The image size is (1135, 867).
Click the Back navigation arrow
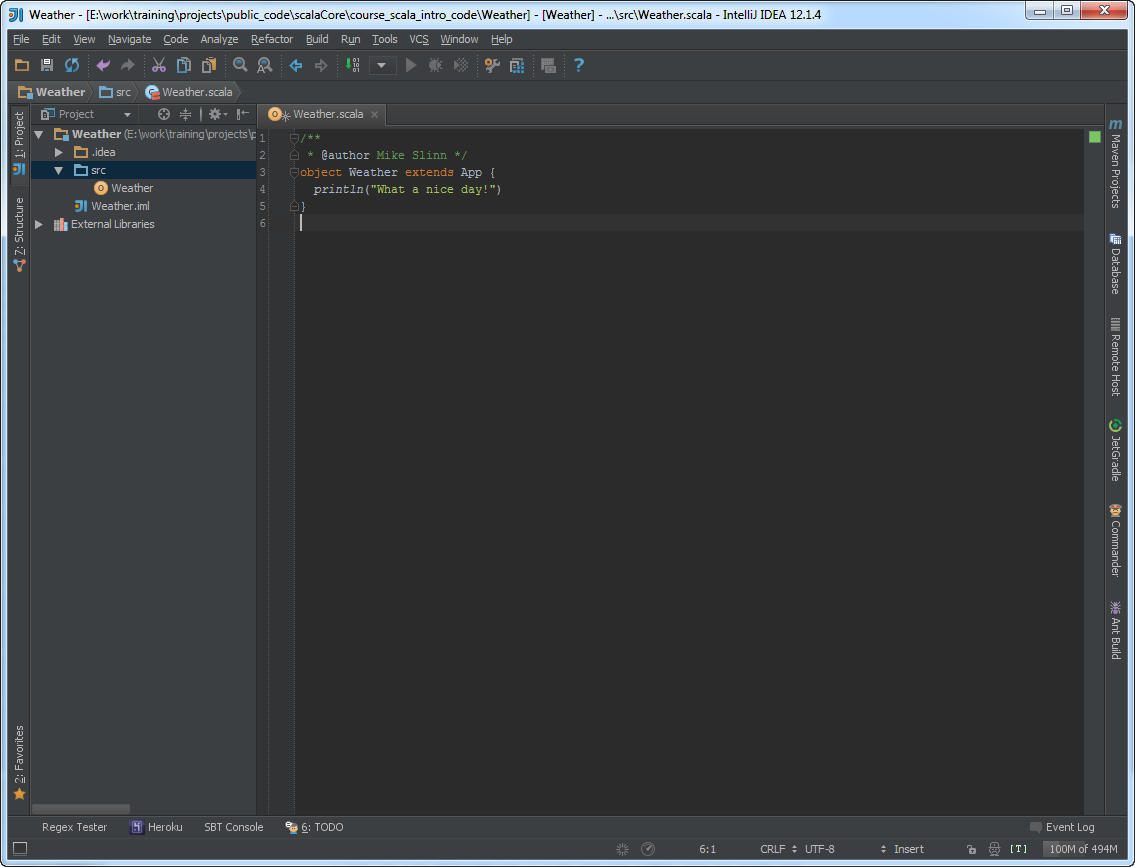point(296,65)
